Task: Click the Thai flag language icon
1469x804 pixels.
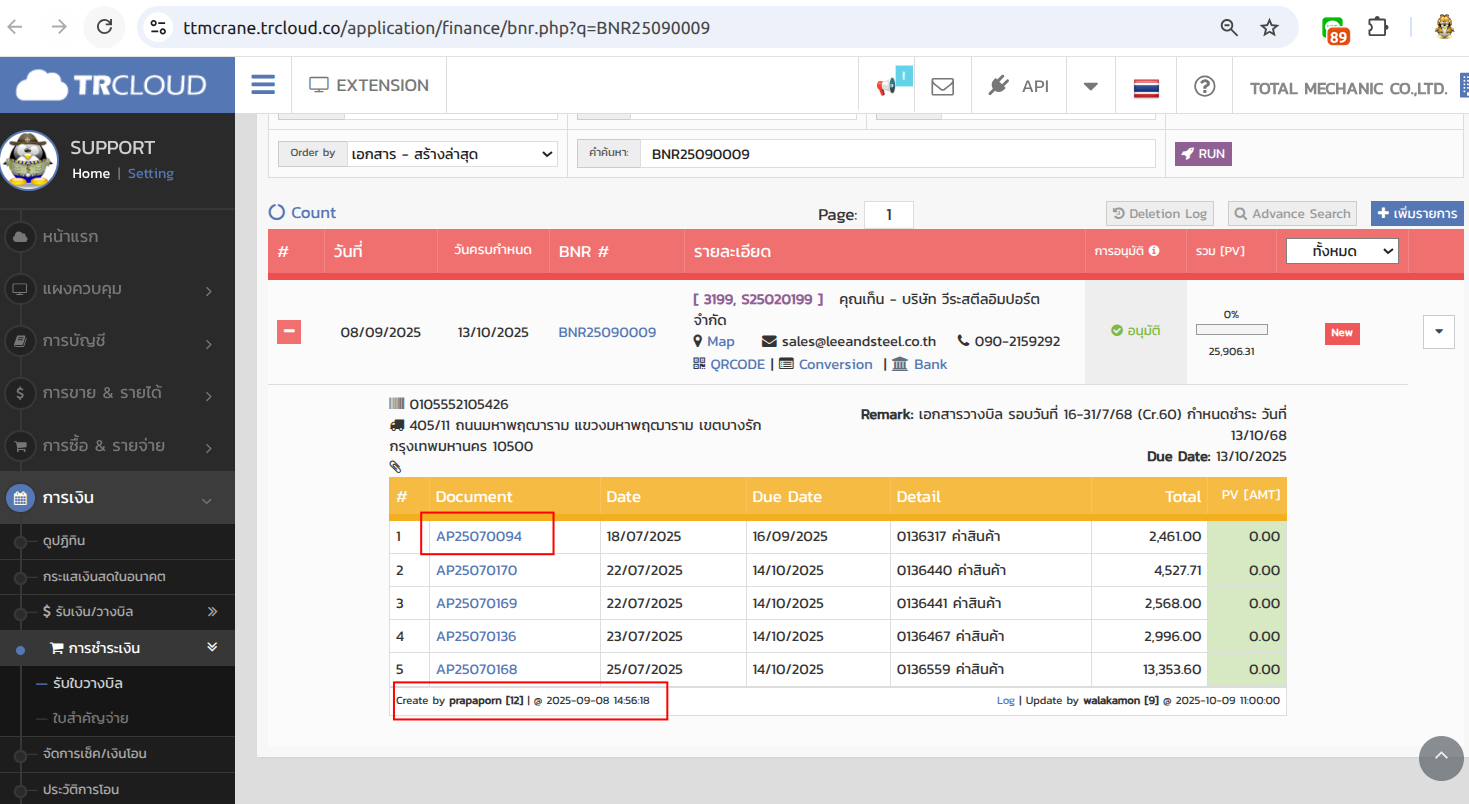Action: pos(1145,88)
